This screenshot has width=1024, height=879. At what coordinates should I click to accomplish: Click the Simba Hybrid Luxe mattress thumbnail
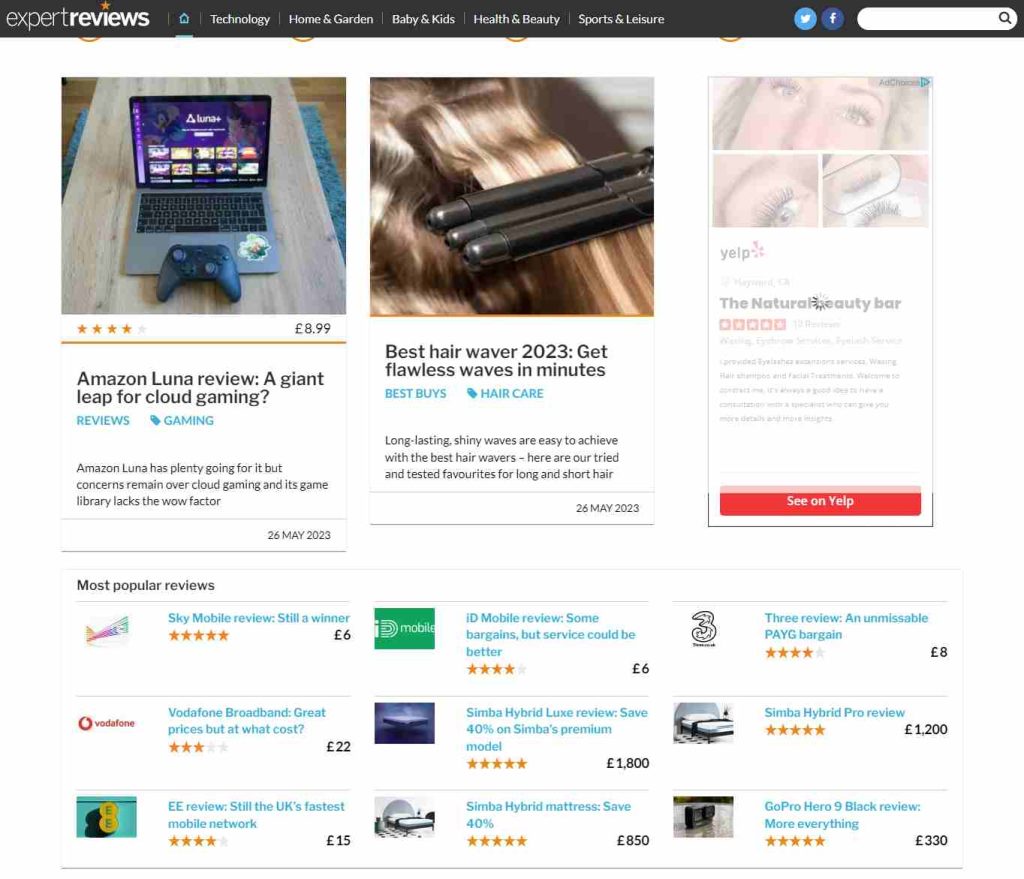[x=404, y=723]
